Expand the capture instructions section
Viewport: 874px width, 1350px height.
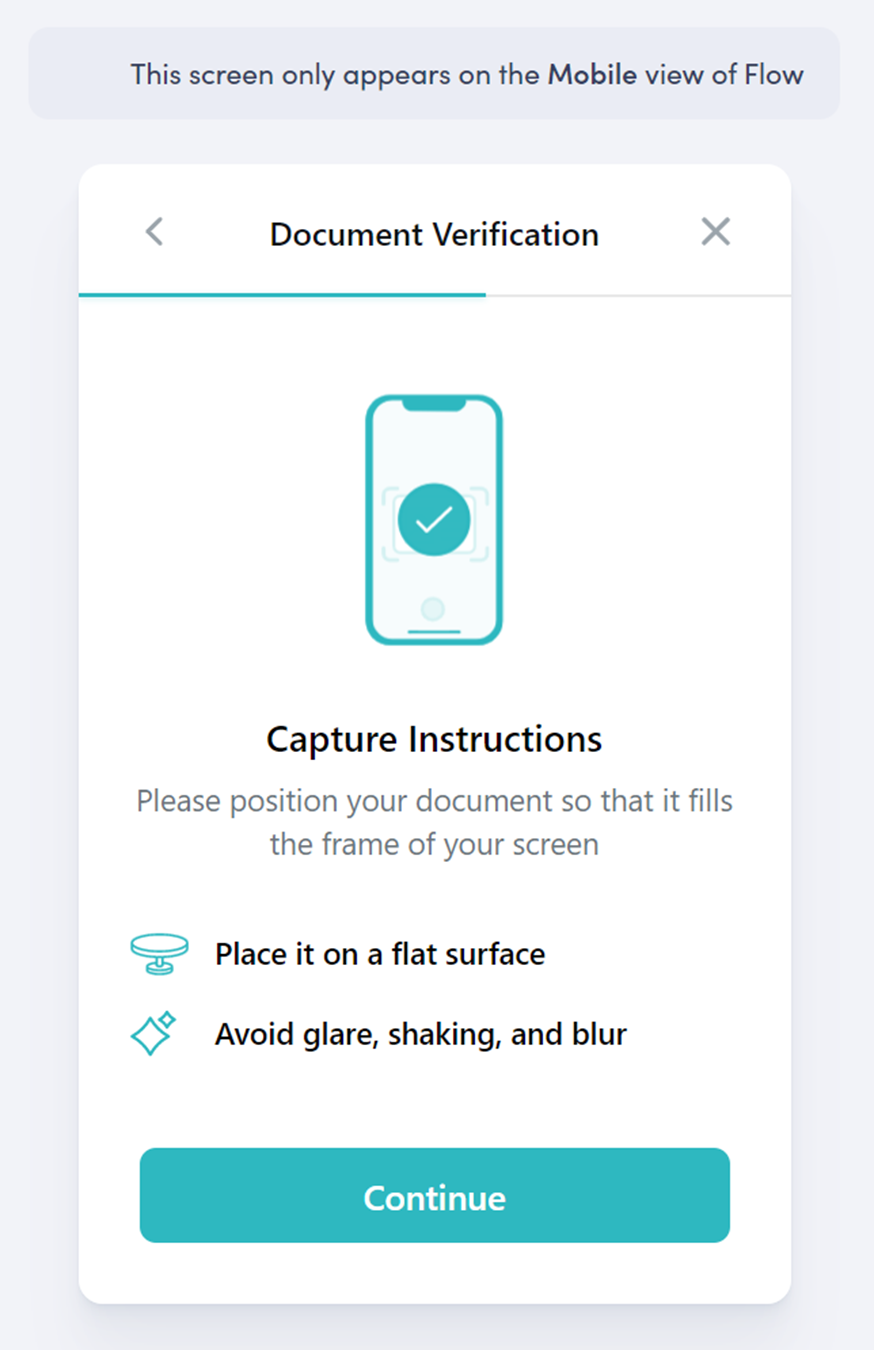pos(434,739)
